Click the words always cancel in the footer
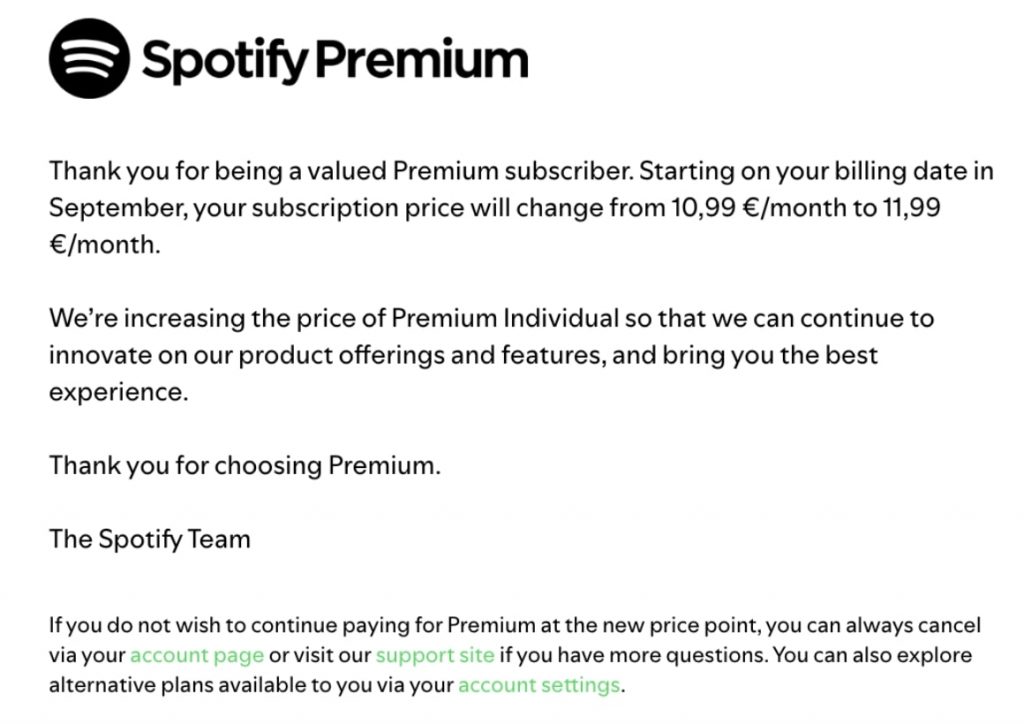Image resolution: width=1024 pixels, height=724 pixels. point(913,625)
